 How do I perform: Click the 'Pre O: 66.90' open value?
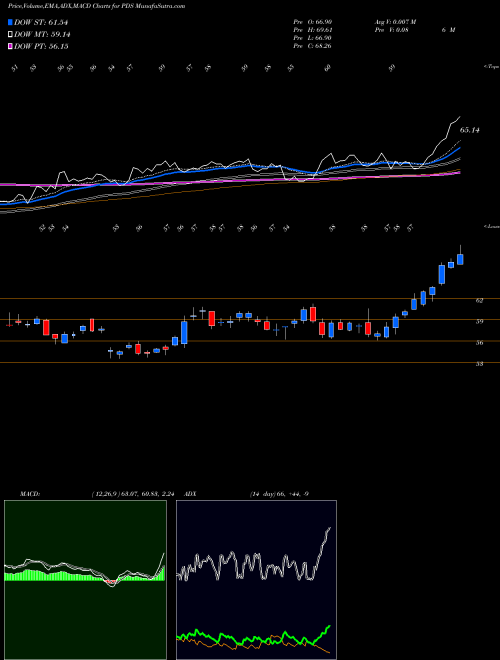coord(313,22)
